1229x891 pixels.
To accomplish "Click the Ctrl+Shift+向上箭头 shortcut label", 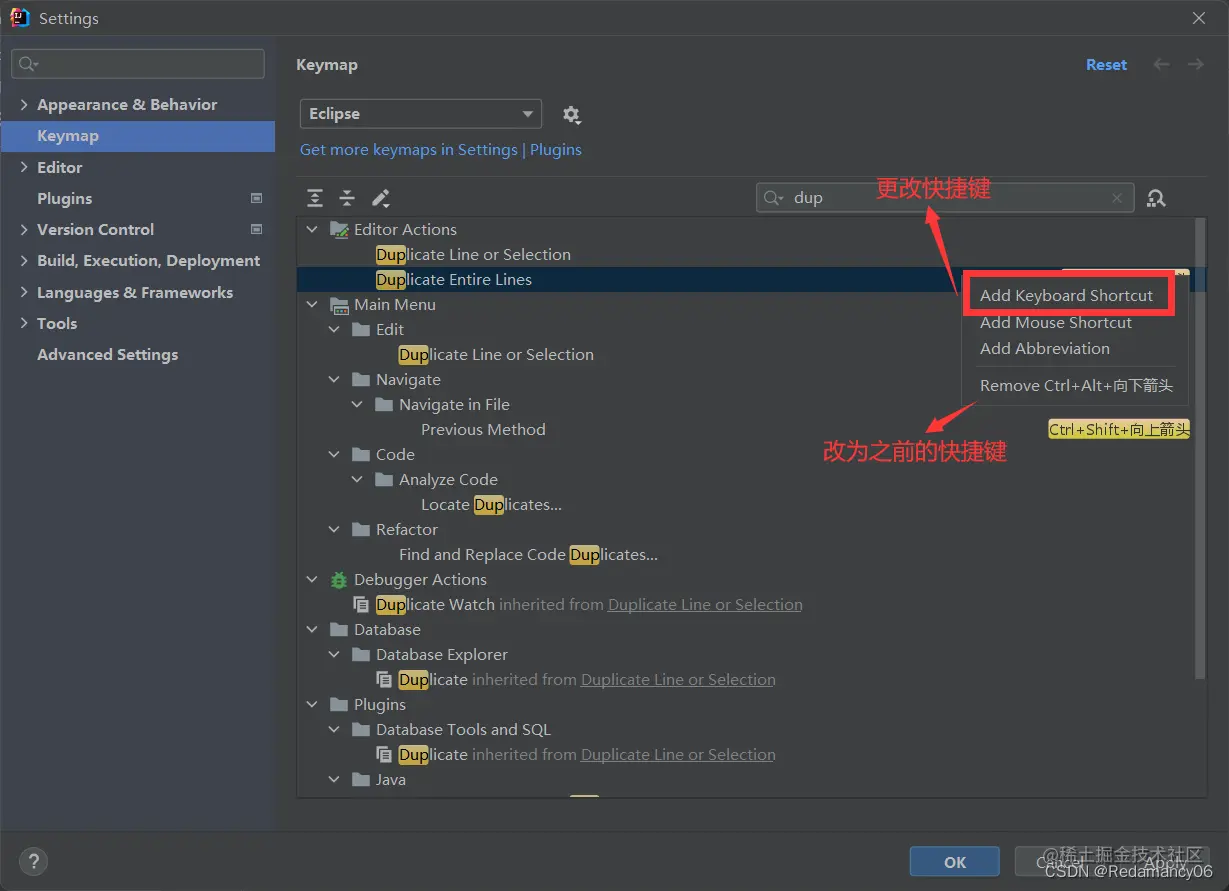I will pyautogui.click(x=1119, y=429).
